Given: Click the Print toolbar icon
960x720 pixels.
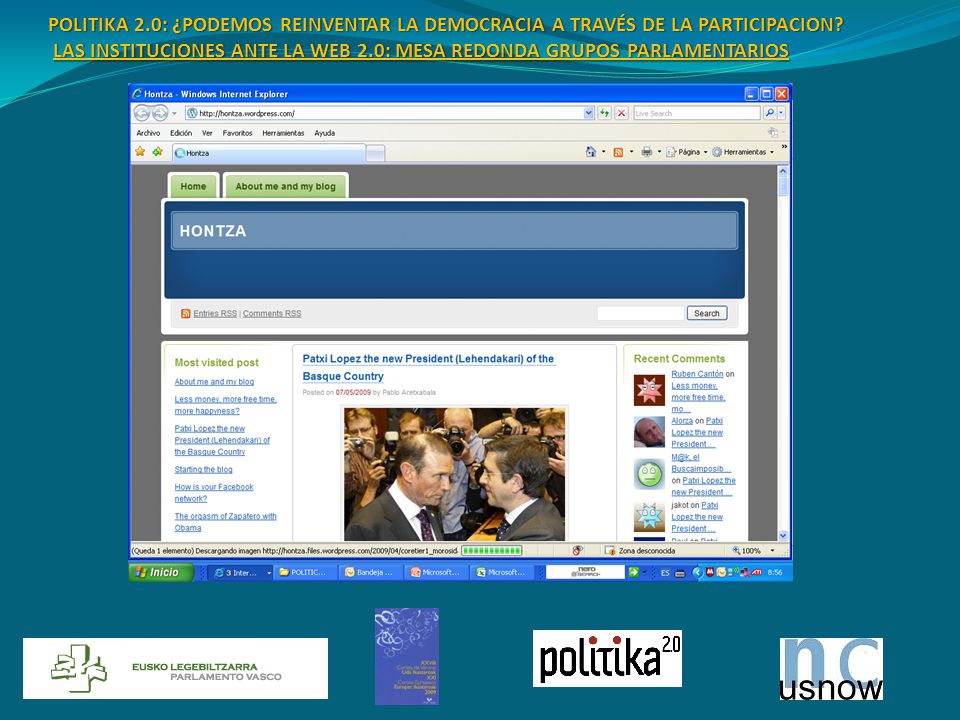Looking at the screenshot, I should coord(647,152).
